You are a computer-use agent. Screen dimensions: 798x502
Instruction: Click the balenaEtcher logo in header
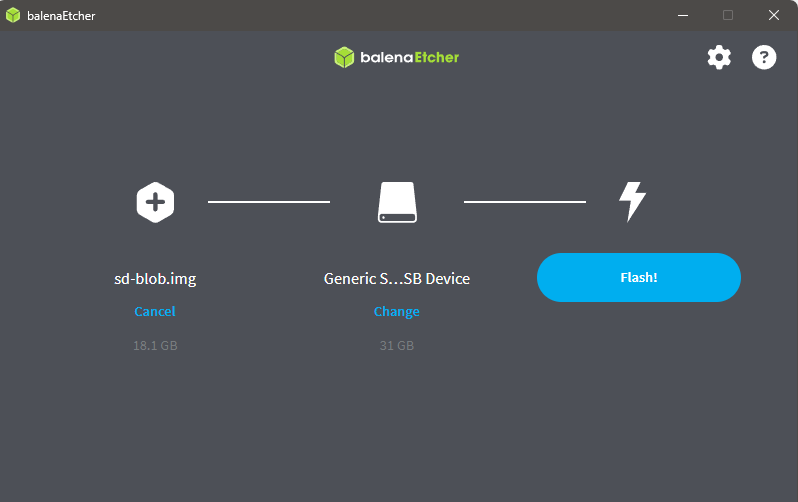click(396, 57)
